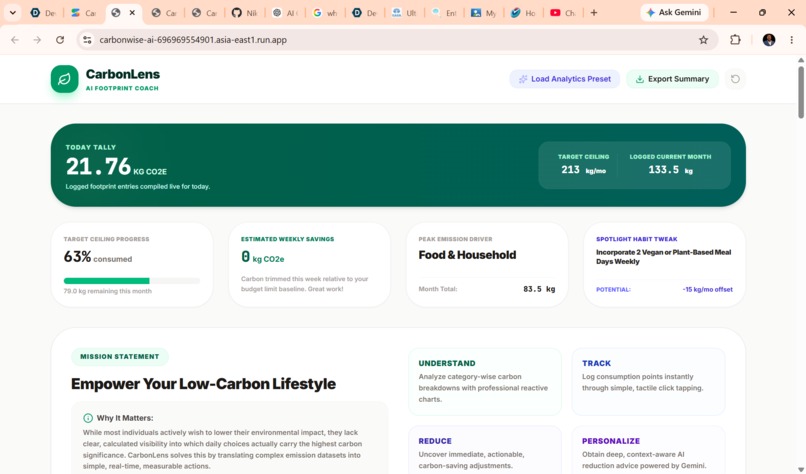Bookmark this page with the star icon
Image resolution: width=806 pixels, height=474 pixels.
703,40
